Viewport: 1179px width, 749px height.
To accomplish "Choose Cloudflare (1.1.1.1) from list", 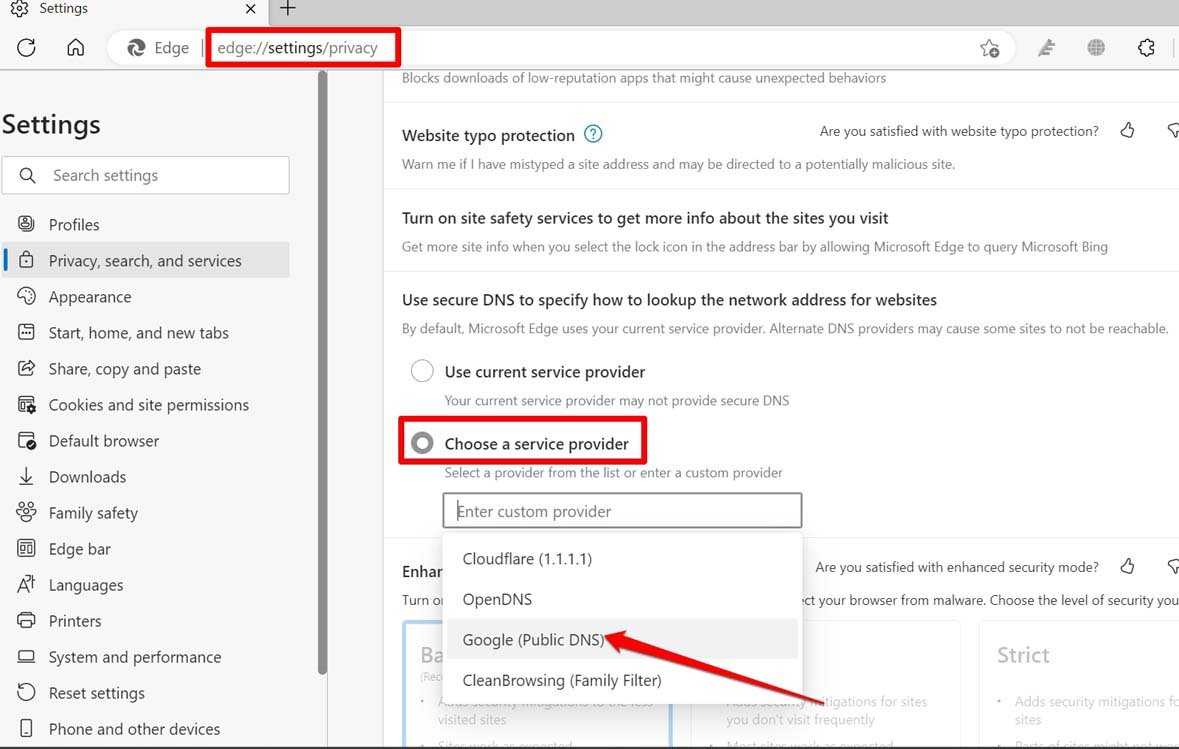I will pyautogui.click(x=622, y=559).
